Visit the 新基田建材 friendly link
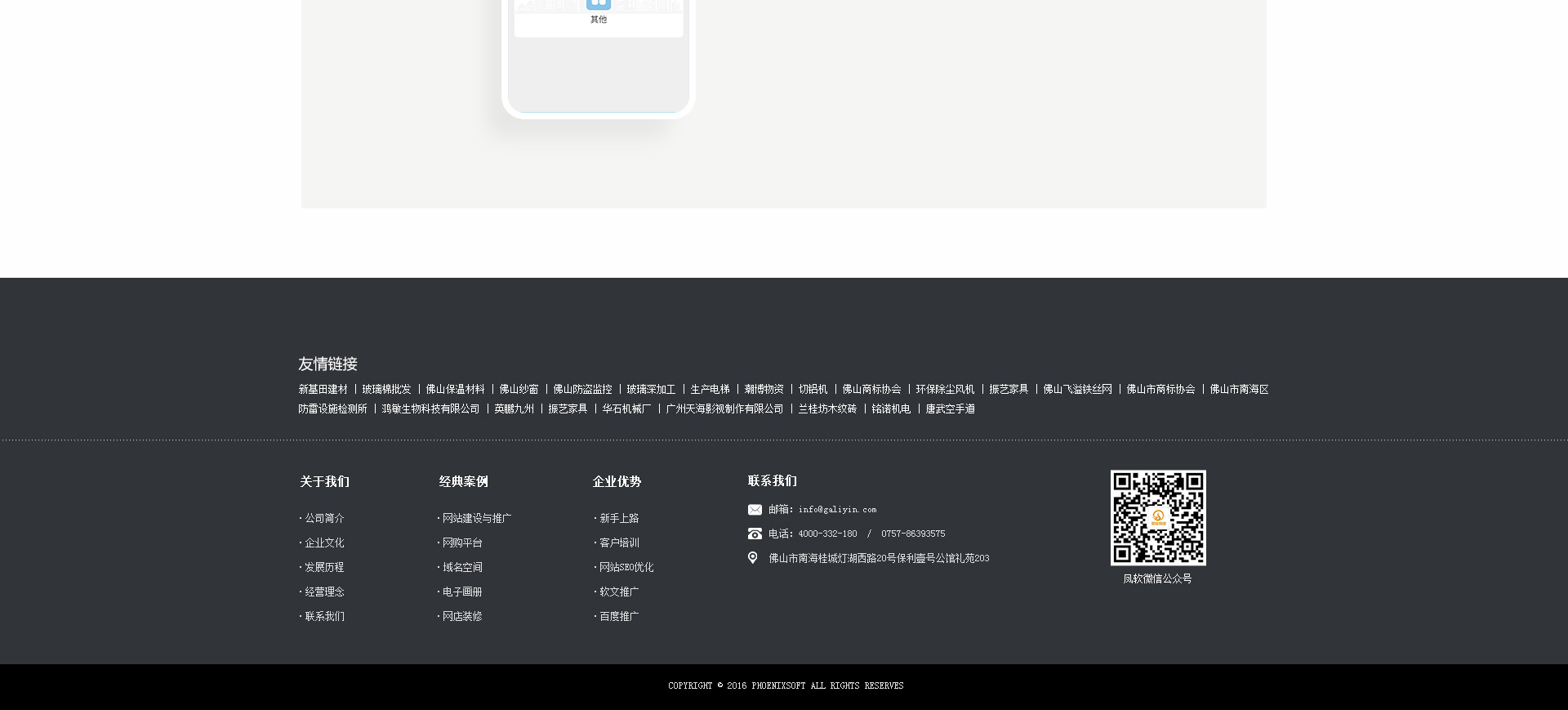This screenshot has height=710, width=1568. (x=323, y=390)
